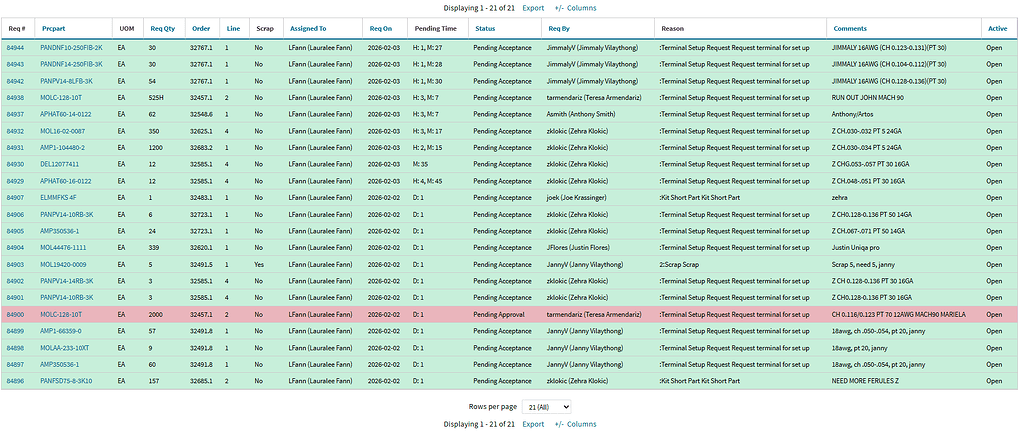Click requester JFlores (Justin Flores)

tap(577, 248)
